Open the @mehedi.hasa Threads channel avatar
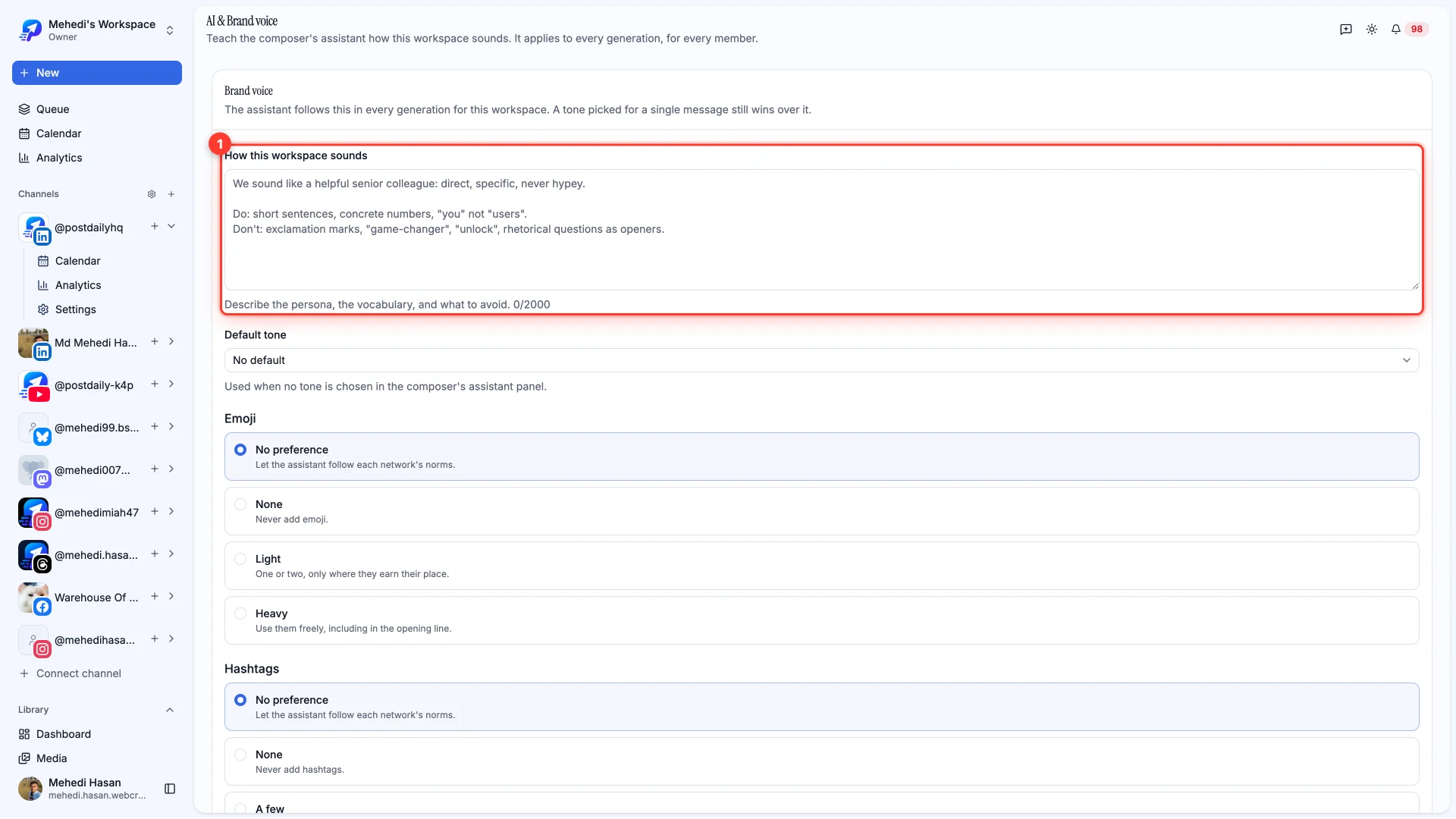1456x819 pixels. [x=34, y=555]
